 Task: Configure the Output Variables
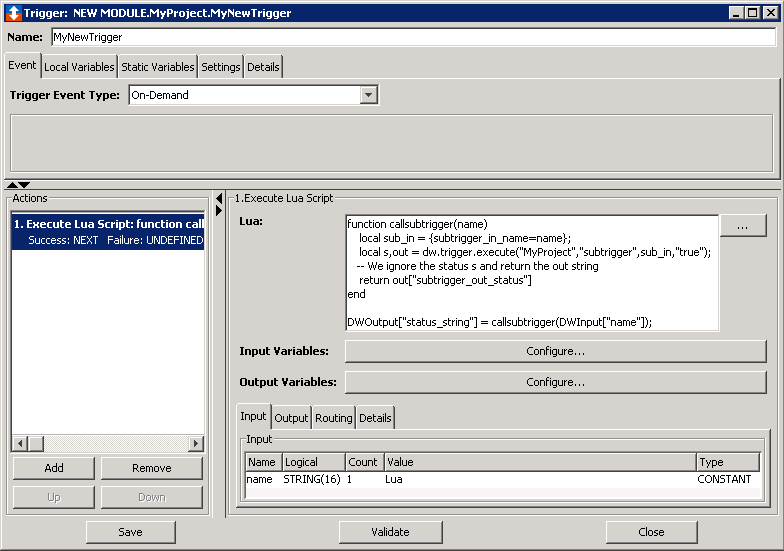click(555, 382)
